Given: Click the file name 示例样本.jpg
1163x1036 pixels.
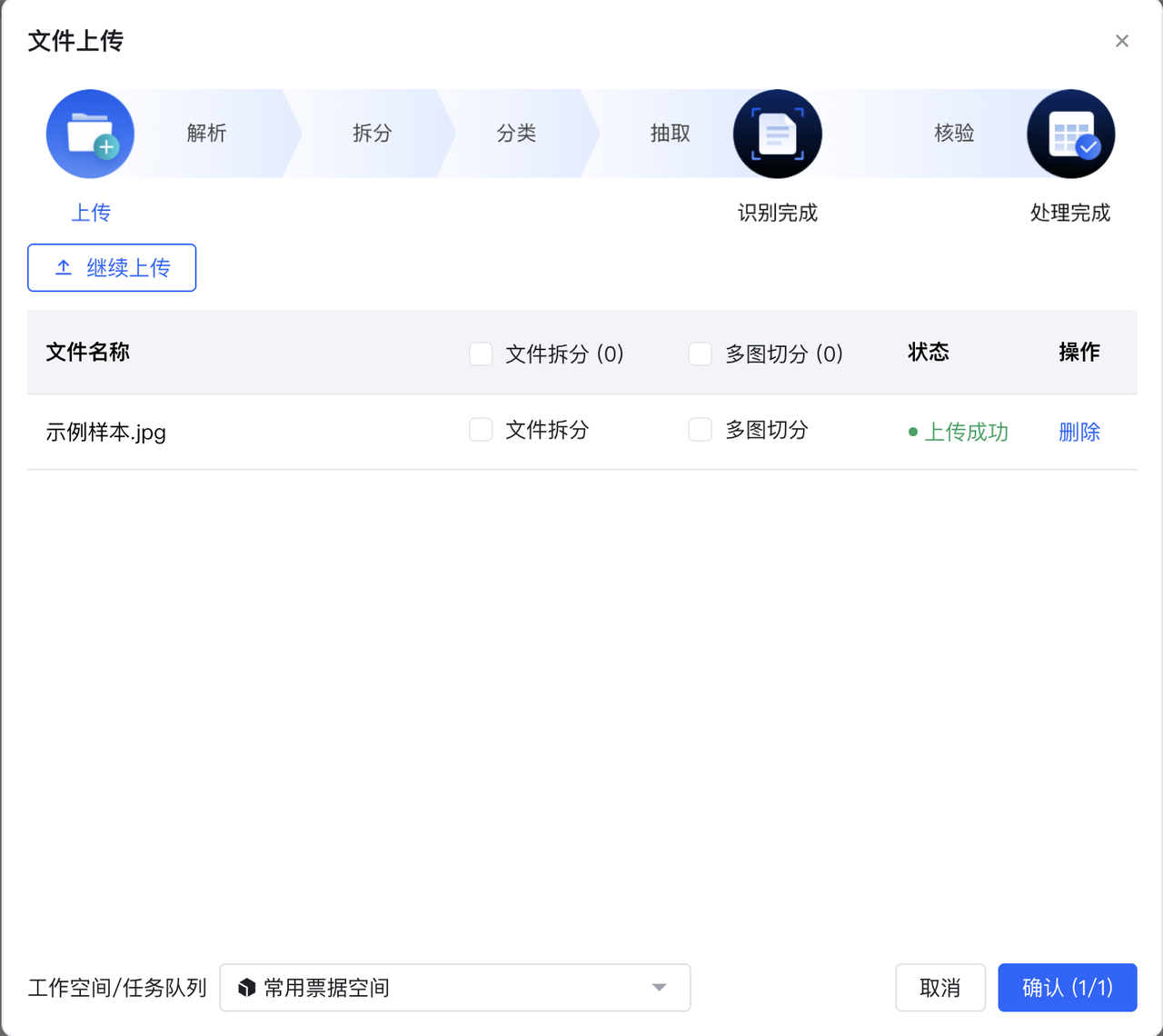Looking at the screenshot, I should tap(105, 432).
